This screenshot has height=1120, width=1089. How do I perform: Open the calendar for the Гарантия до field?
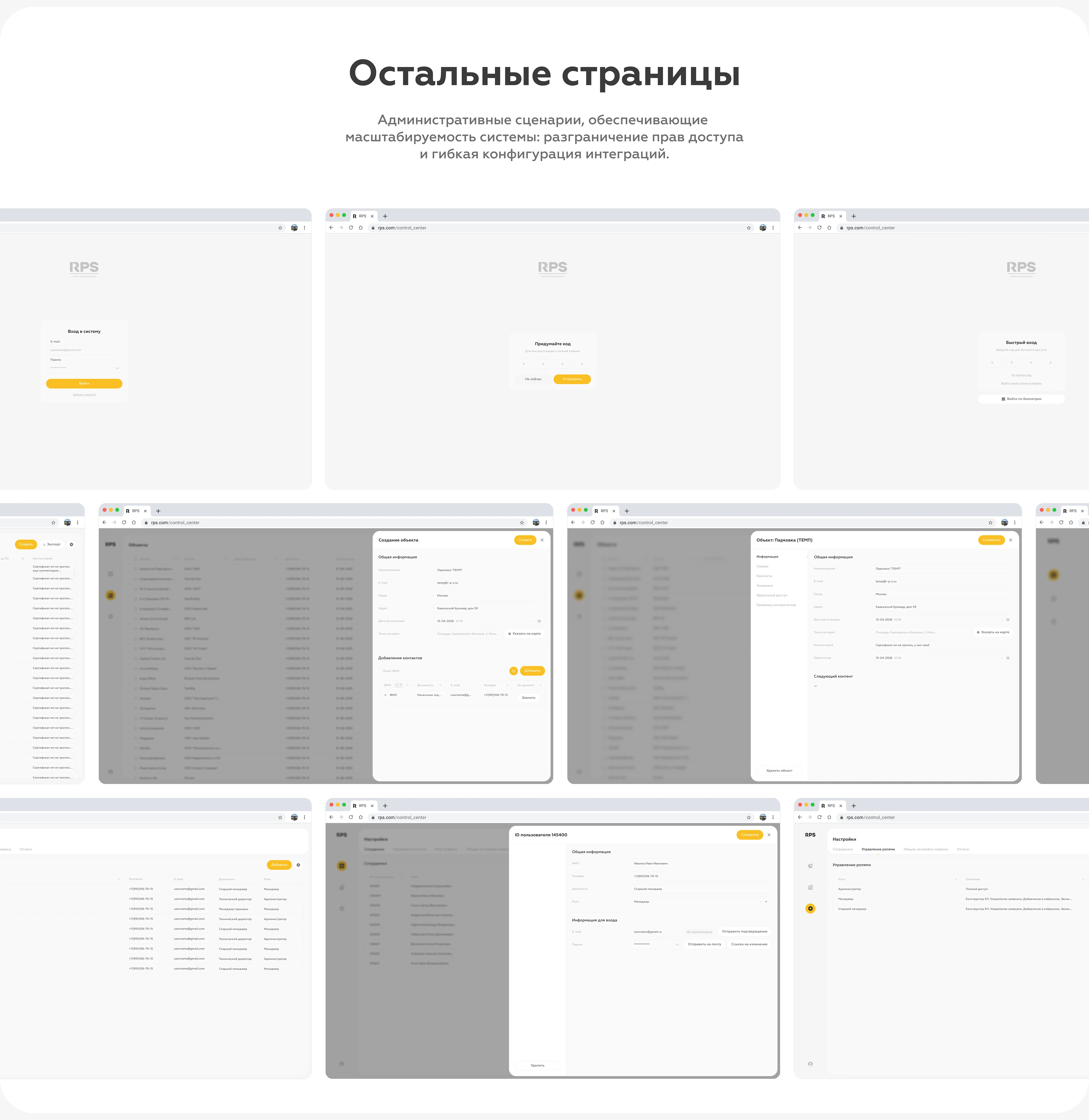click(1007, 658)
